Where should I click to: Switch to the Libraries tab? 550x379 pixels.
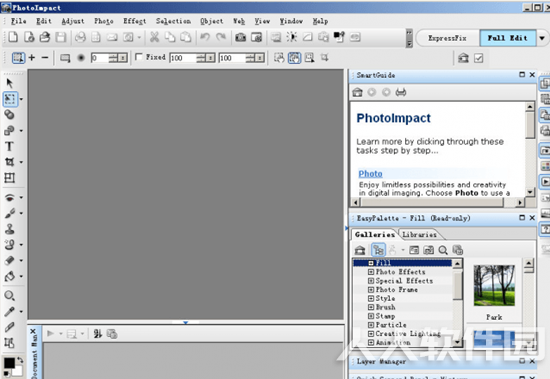click(420, 234)
